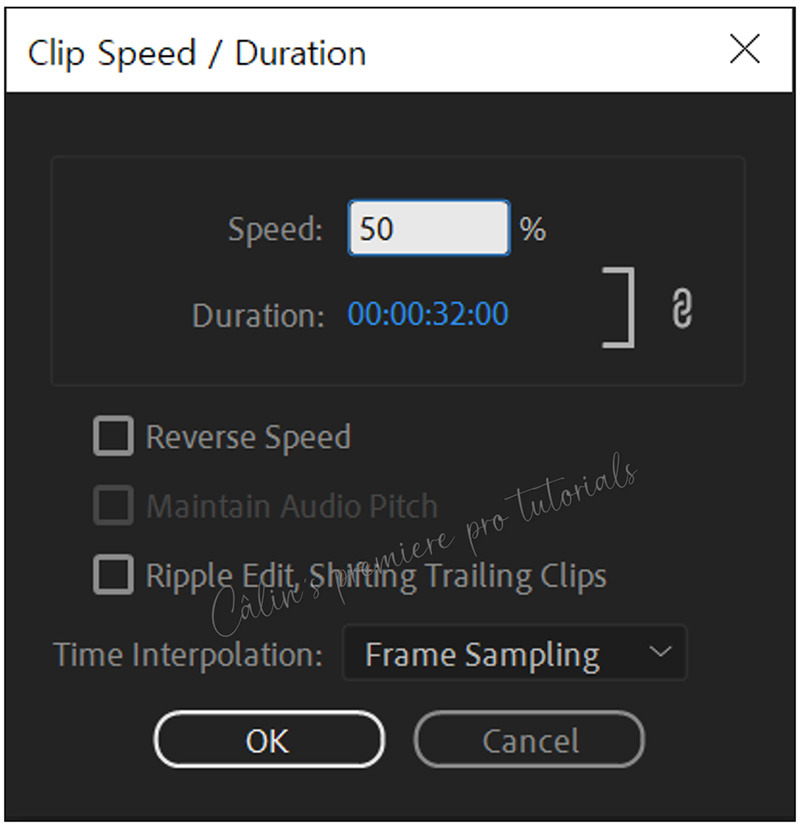This screenshot has width=800, height=826.
Task: Close the Clip Speed / Duration dialog
Action: (x=745, y=49)
